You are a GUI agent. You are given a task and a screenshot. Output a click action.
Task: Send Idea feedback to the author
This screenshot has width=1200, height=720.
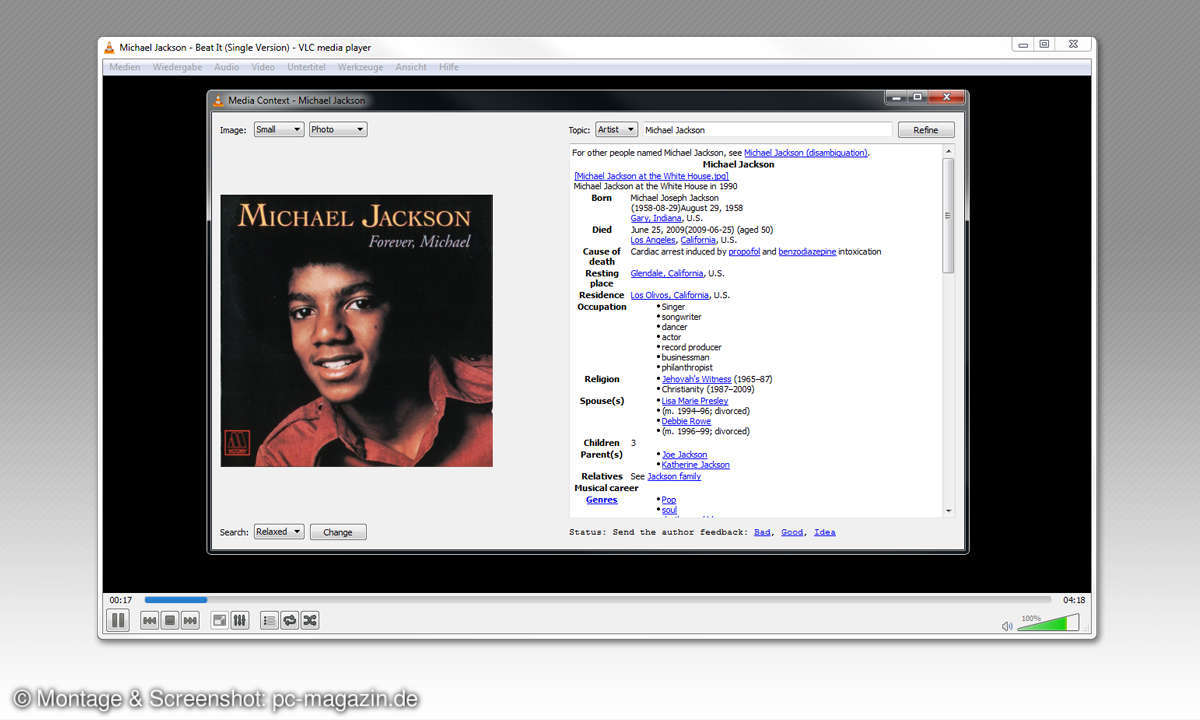pyautogui.click(x=825, y=532)
